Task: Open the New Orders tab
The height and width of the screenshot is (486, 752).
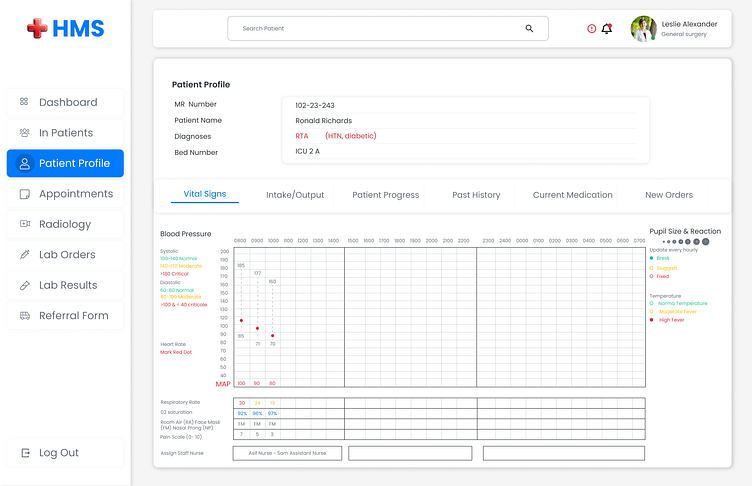Action: [669, 195]
